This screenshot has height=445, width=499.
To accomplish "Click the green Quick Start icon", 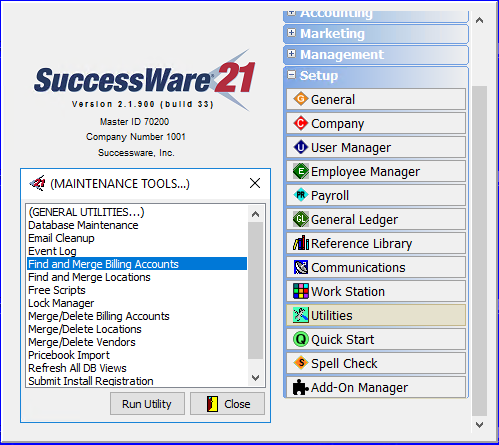I will (x=301, y=339).
